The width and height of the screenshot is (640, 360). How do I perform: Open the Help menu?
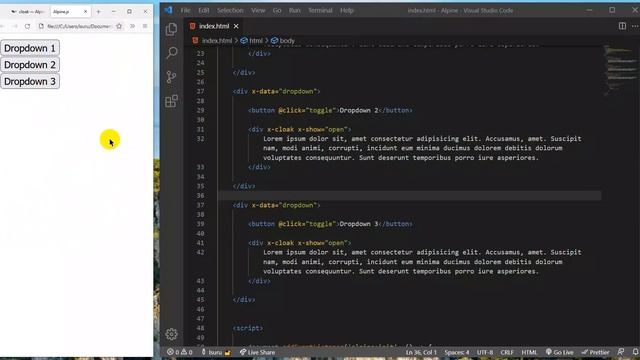347,11
